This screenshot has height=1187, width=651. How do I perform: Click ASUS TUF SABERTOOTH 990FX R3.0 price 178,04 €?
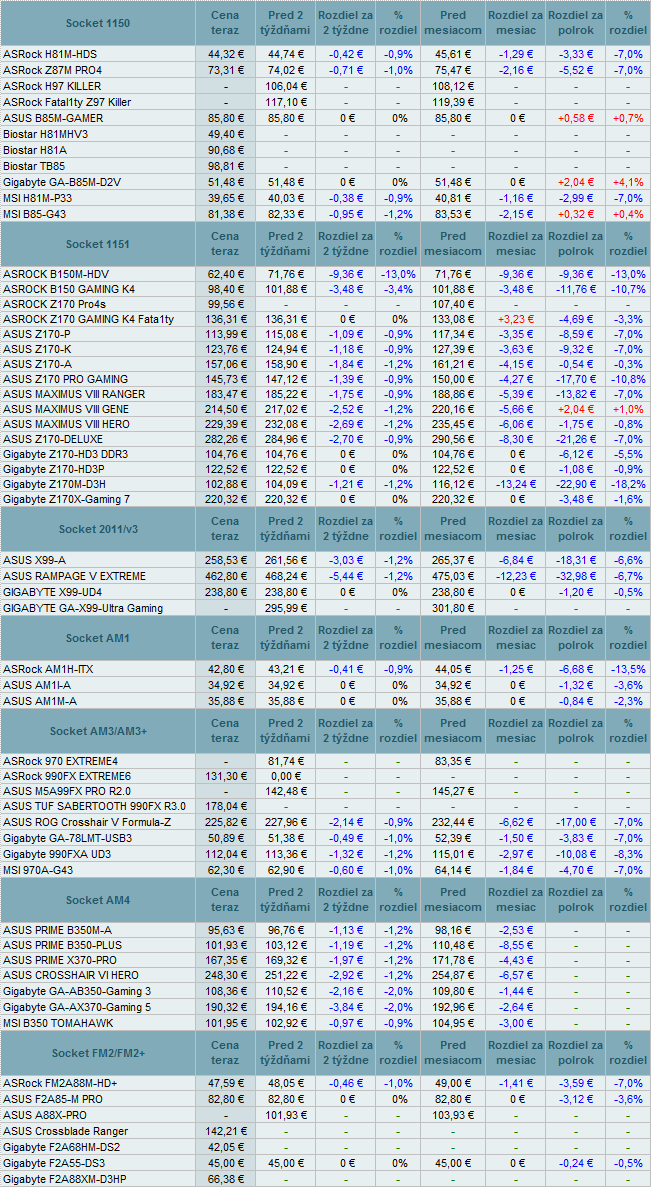click(225, 807)
